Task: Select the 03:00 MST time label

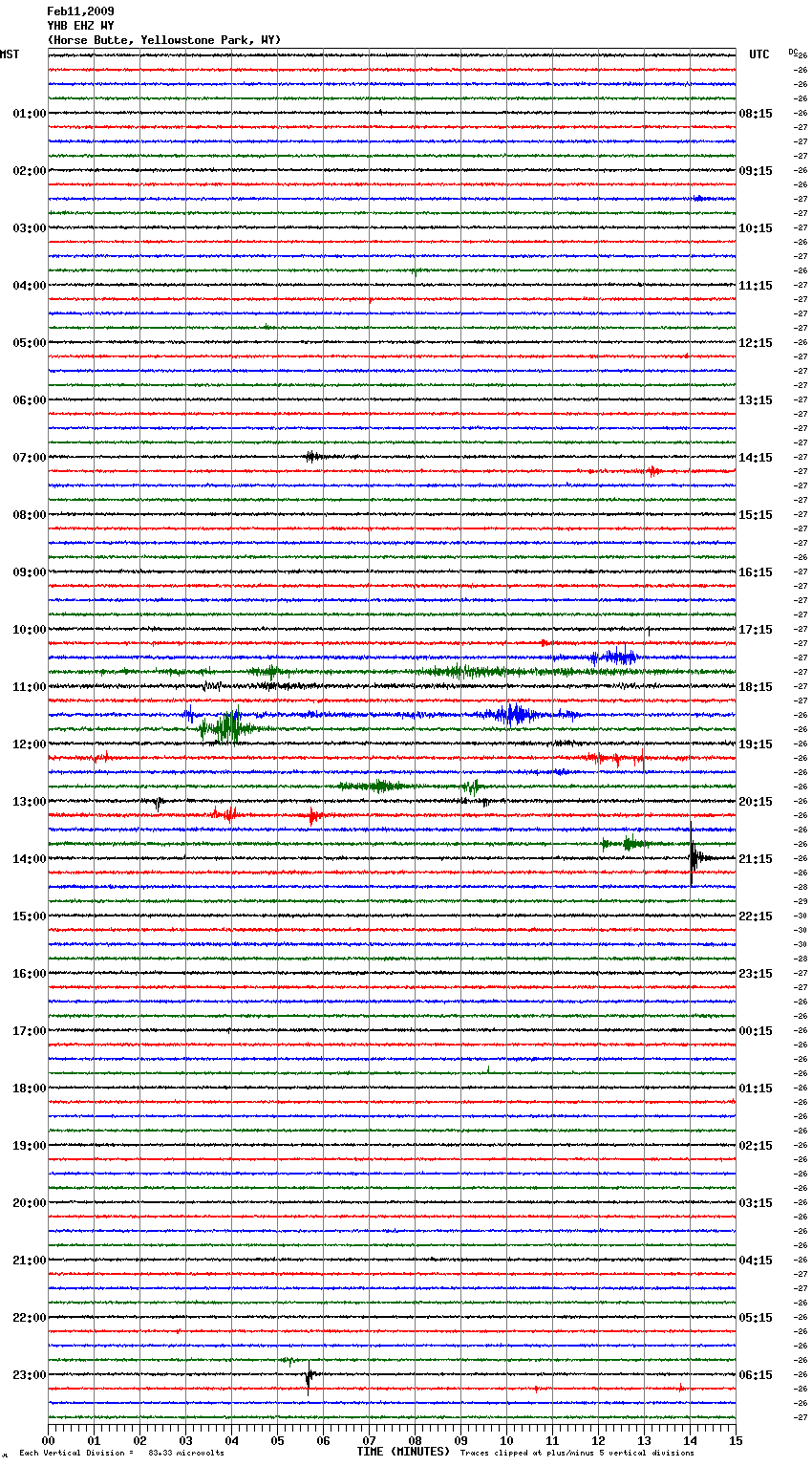Action: point(30,228)
